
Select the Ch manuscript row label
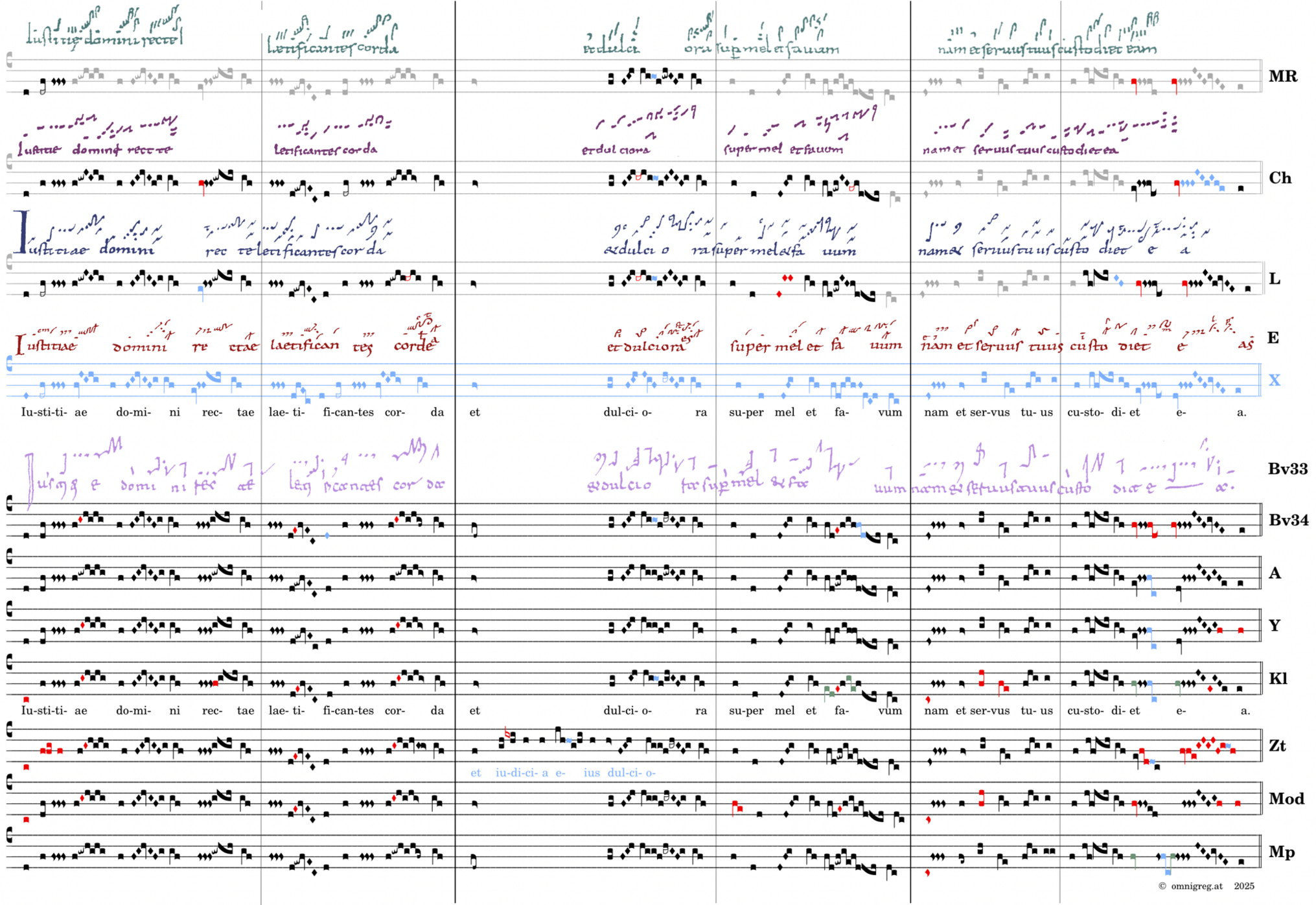pos(1280,178)
